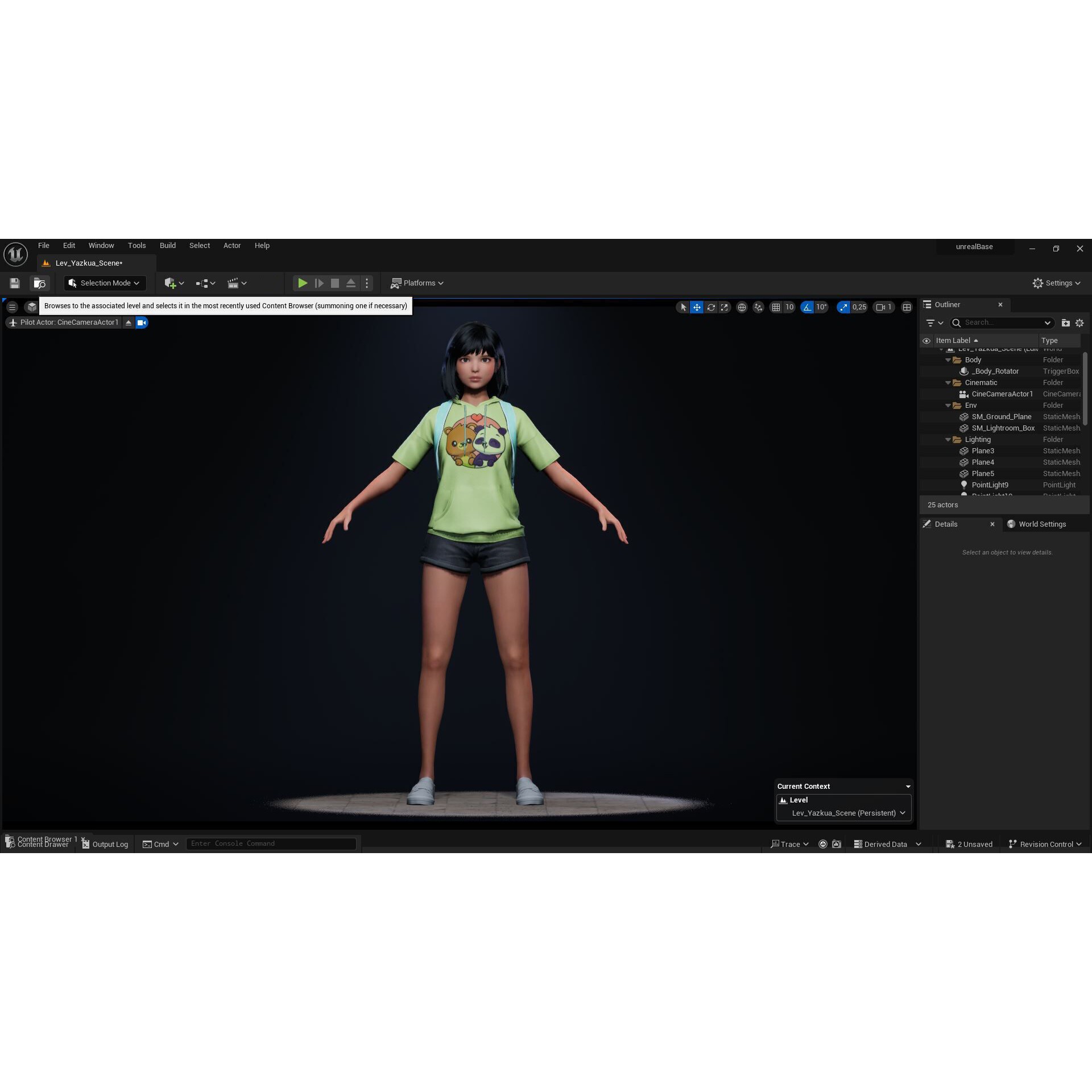Open the Platforms dropdown
1092x1092 pixels.
(417, 283)
